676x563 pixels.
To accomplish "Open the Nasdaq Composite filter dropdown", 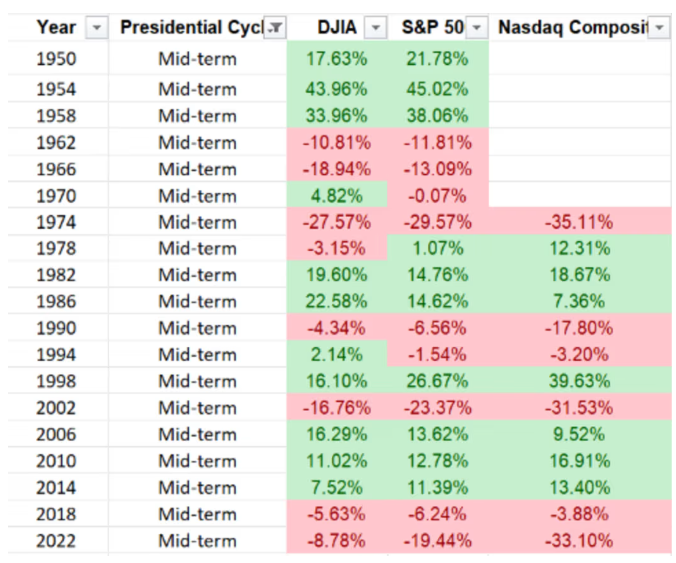I will [x=659, y=28].
